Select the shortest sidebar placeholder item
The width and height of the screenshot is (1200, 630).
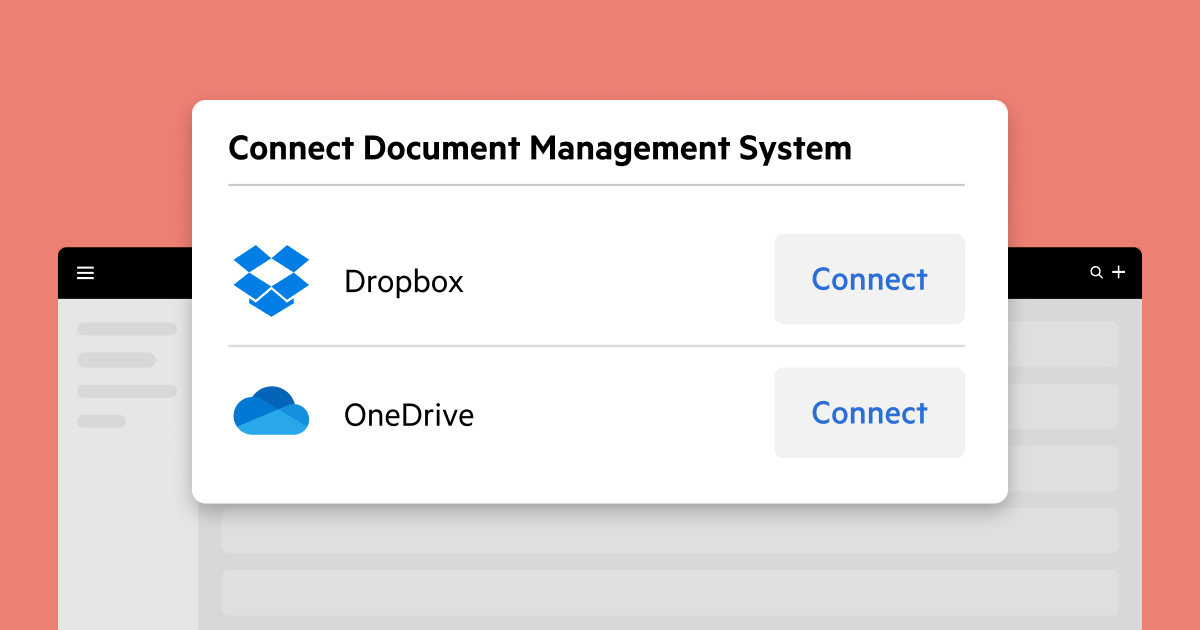click(x=101, y=422)
